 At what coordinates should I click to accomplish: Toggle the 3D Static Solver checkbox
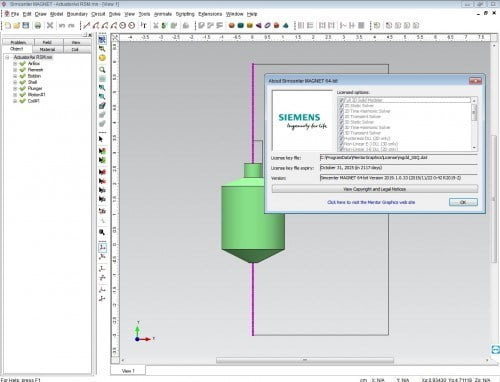(x=341, y=122)
